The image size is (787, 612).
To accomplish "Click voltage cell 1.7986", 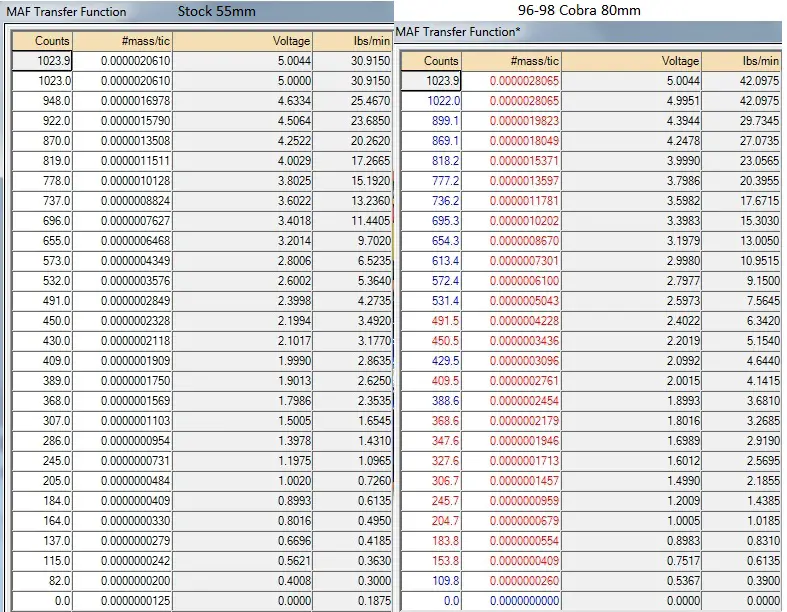I will [x=242, y=401].
